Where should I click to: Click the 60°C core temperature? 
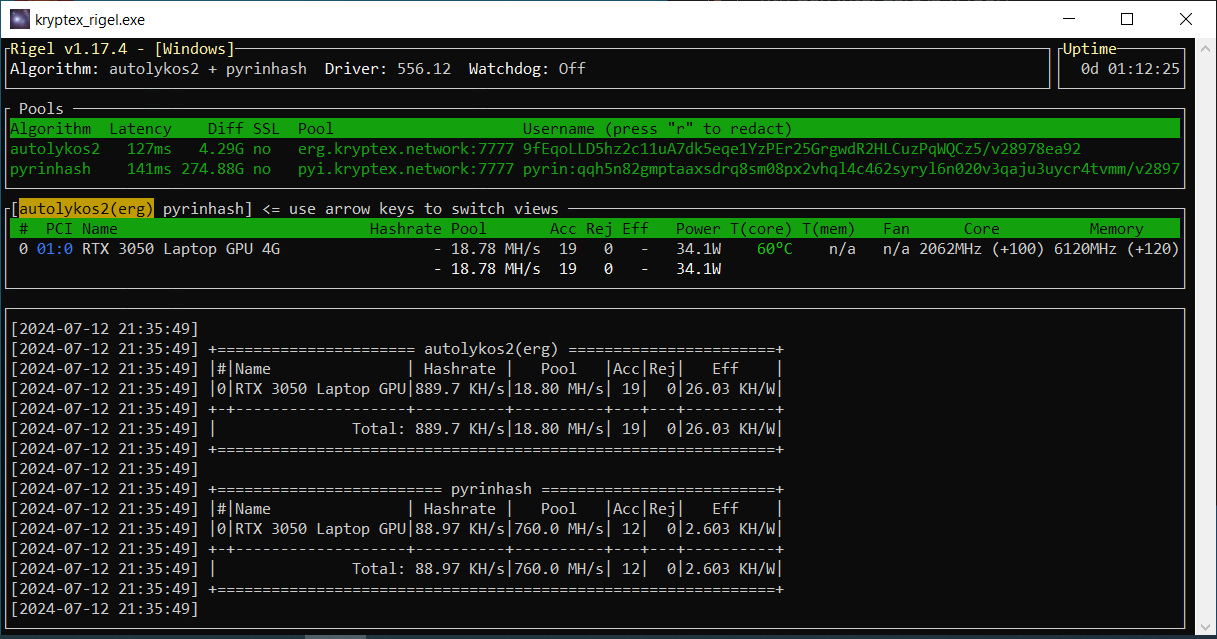coord(774,248)
